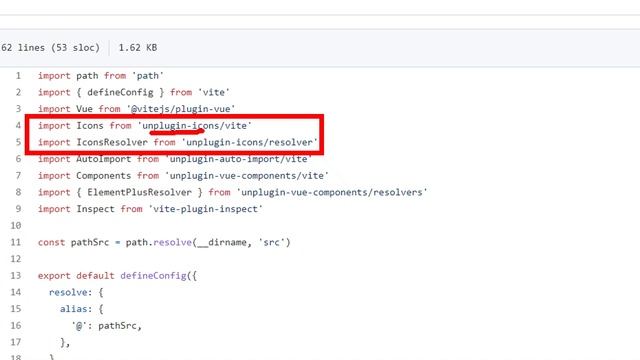Click the 'AutoImport' identifier on line 6

click(x=104, y=159)
